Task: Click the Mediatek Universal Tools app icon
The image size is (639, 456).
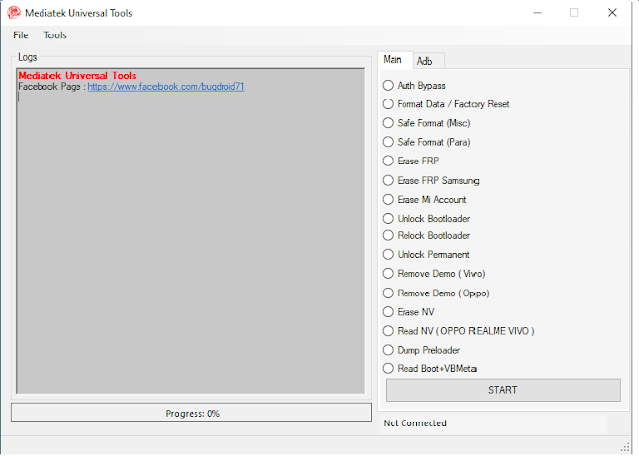Action: pyautogui.click(x=14, y=13)
